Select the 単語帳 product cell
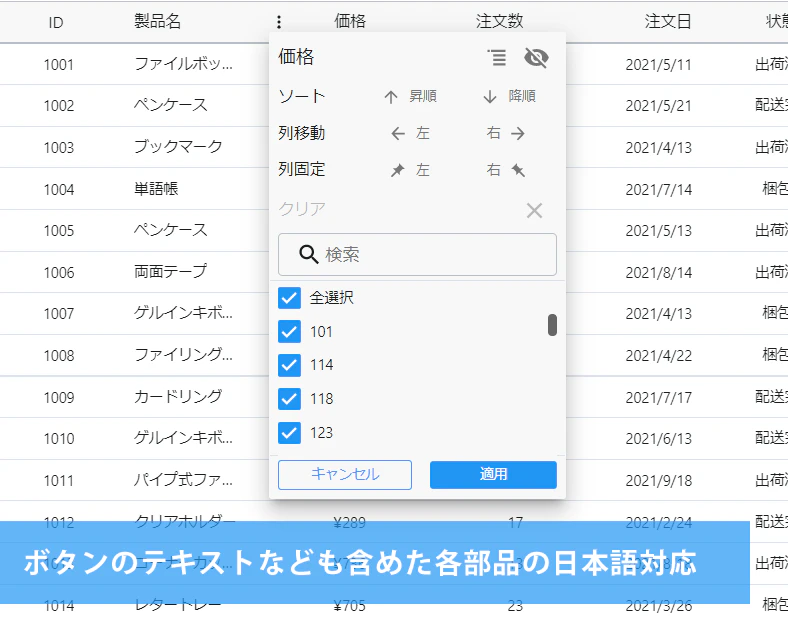Image resolution: width=788 pixels, height=621 pixels. 156,189
